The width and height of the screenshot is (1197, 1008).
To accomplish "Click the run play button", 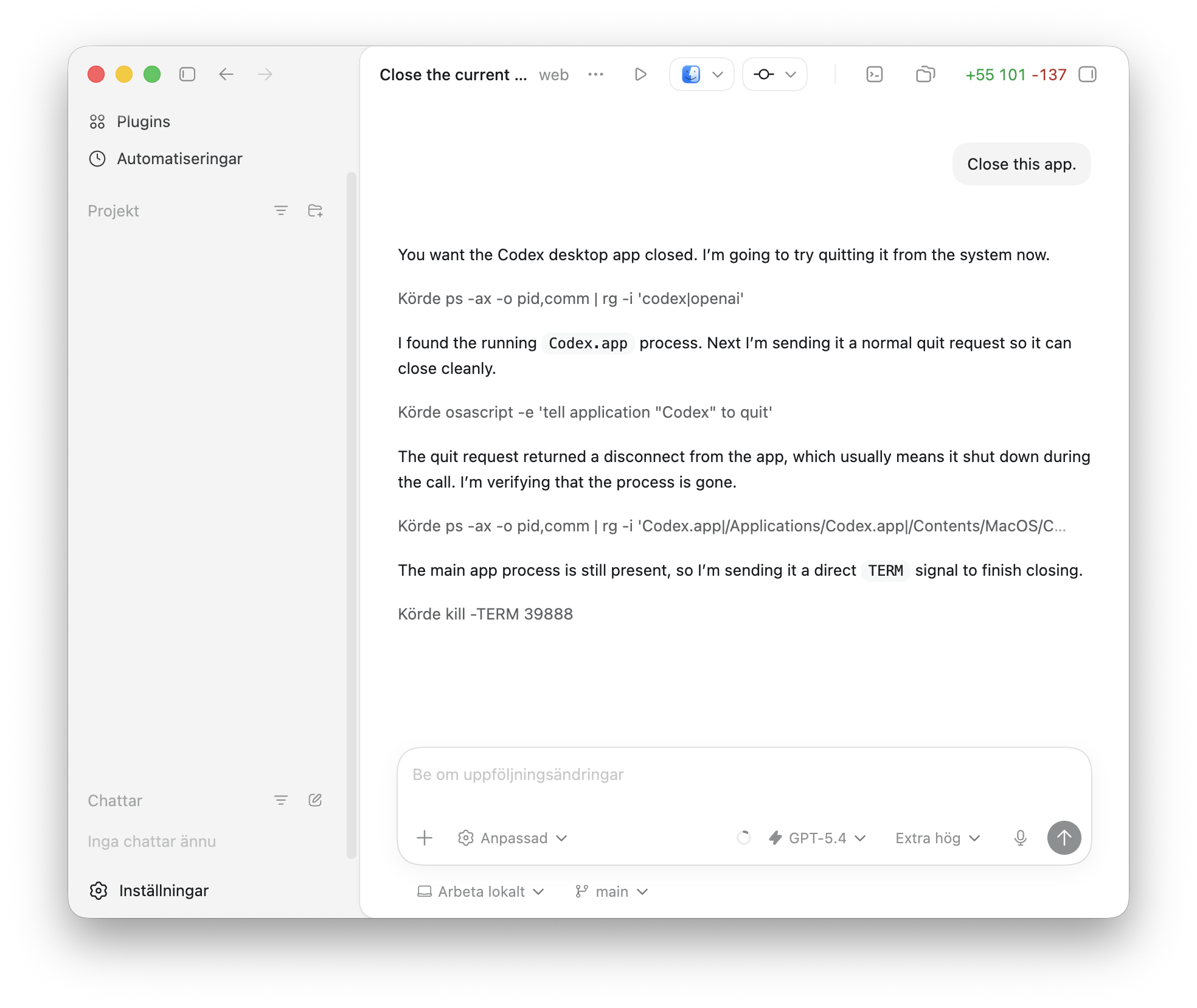I will click(x=640, y=74).
